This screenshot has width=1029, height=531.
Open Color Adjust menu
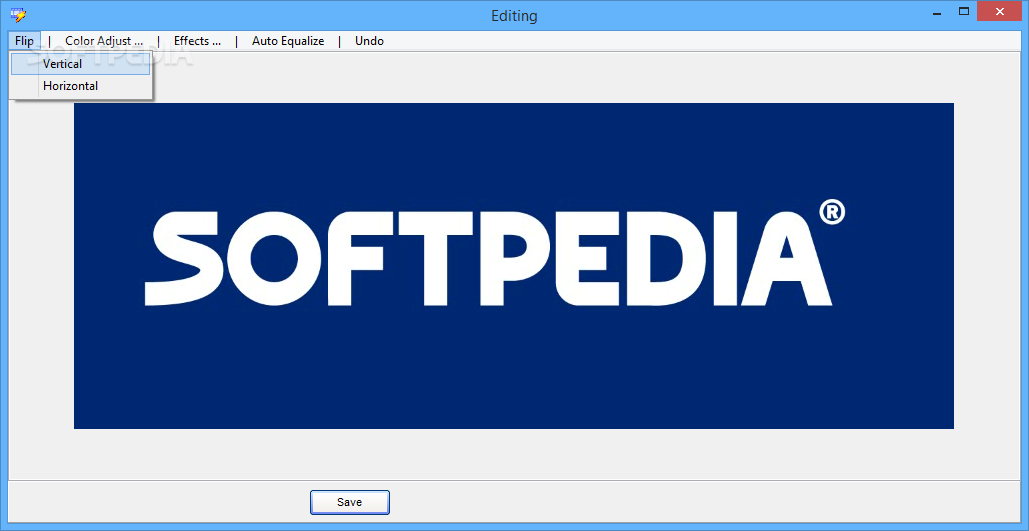point(104,41)
